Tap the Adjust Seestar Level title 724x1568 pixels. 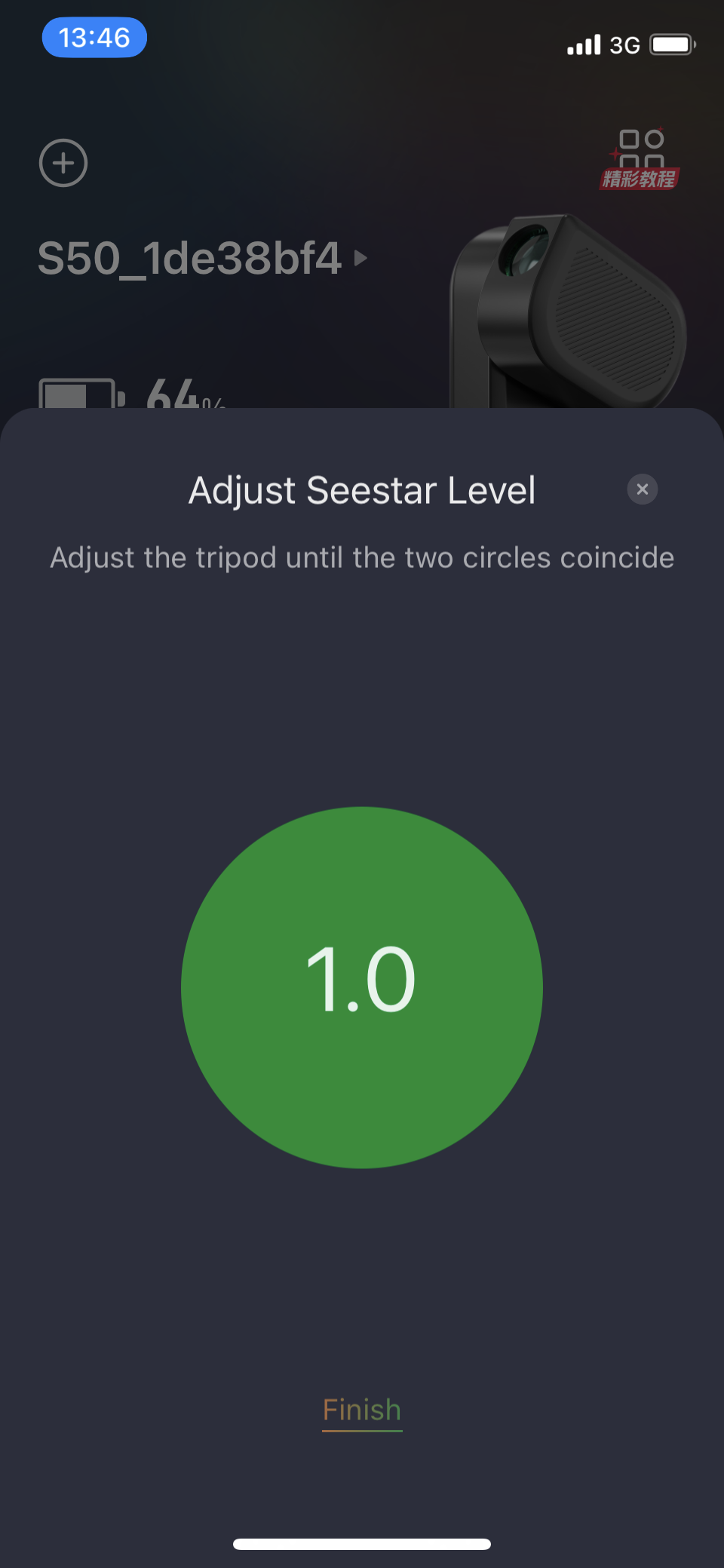(362, 490)
